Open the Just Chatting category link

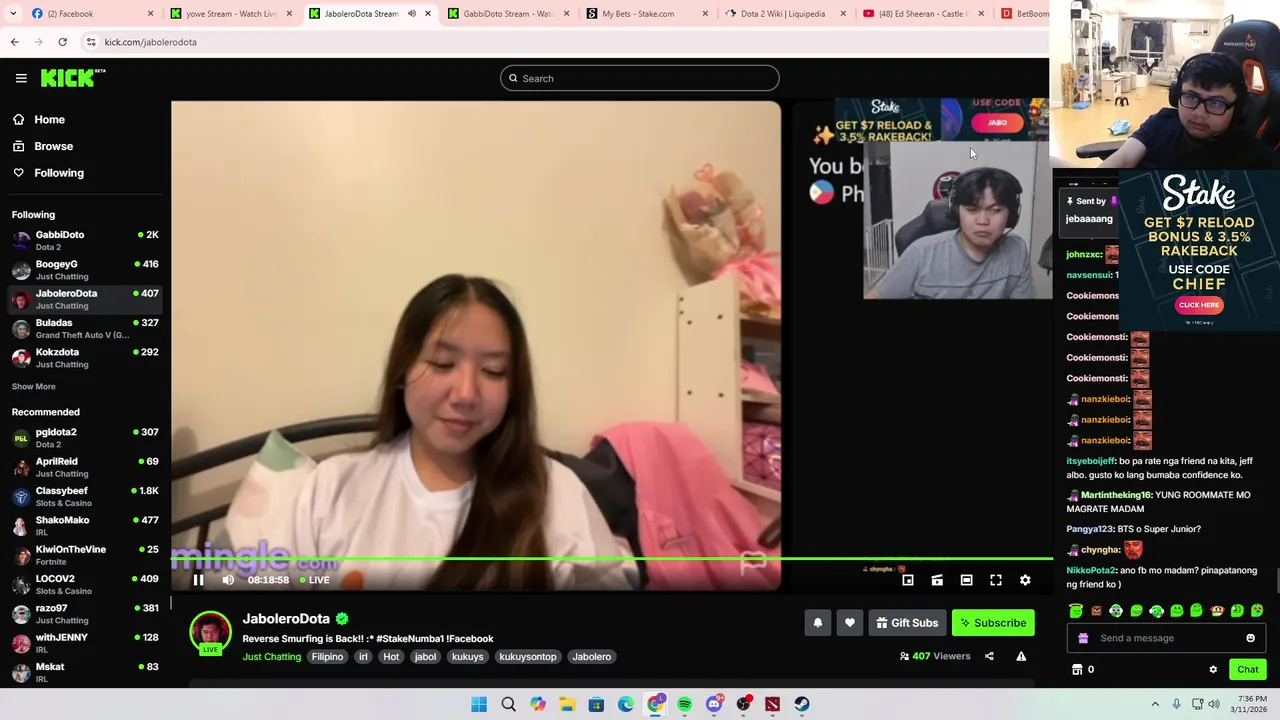[x=271, y=657]
